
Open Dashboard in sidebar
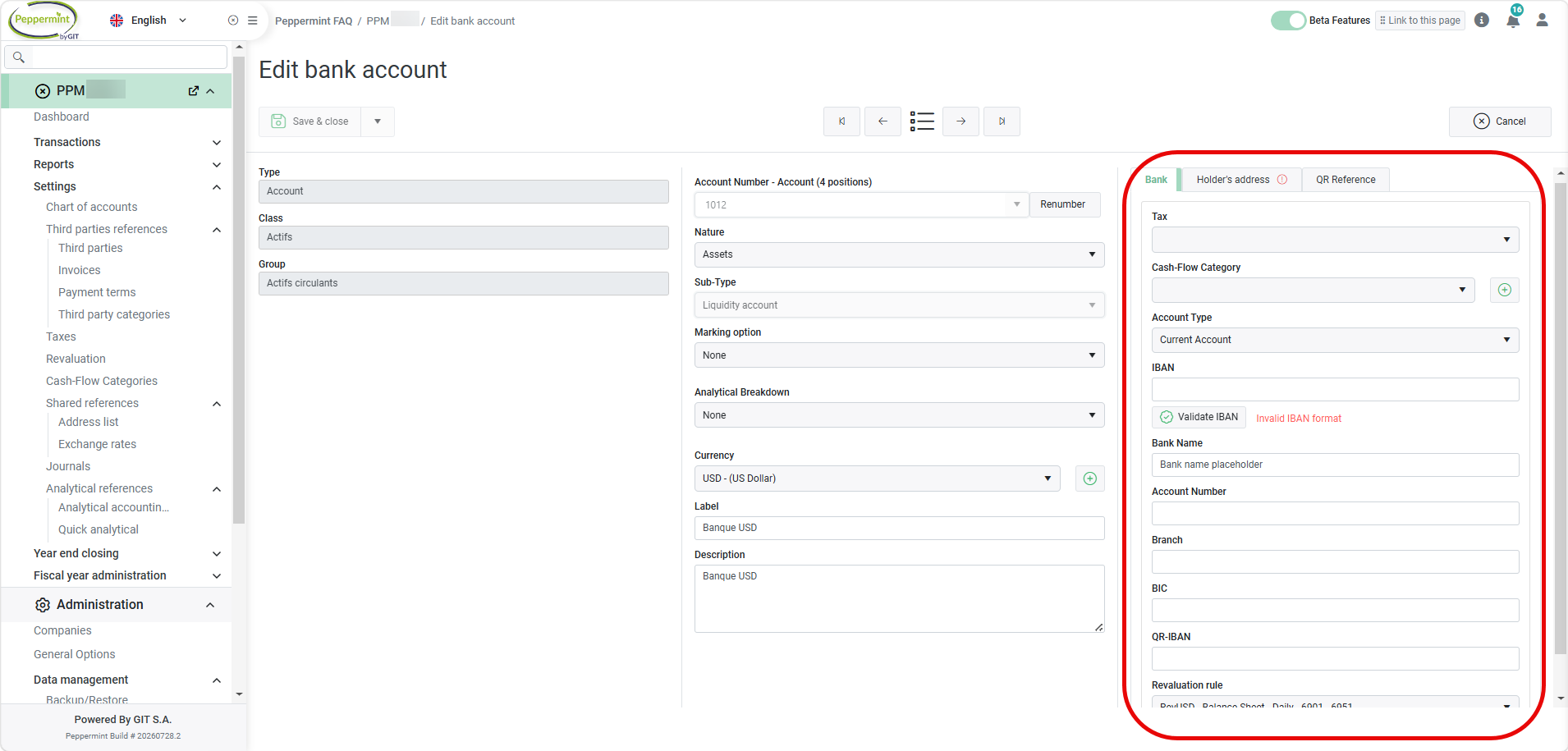62,117
